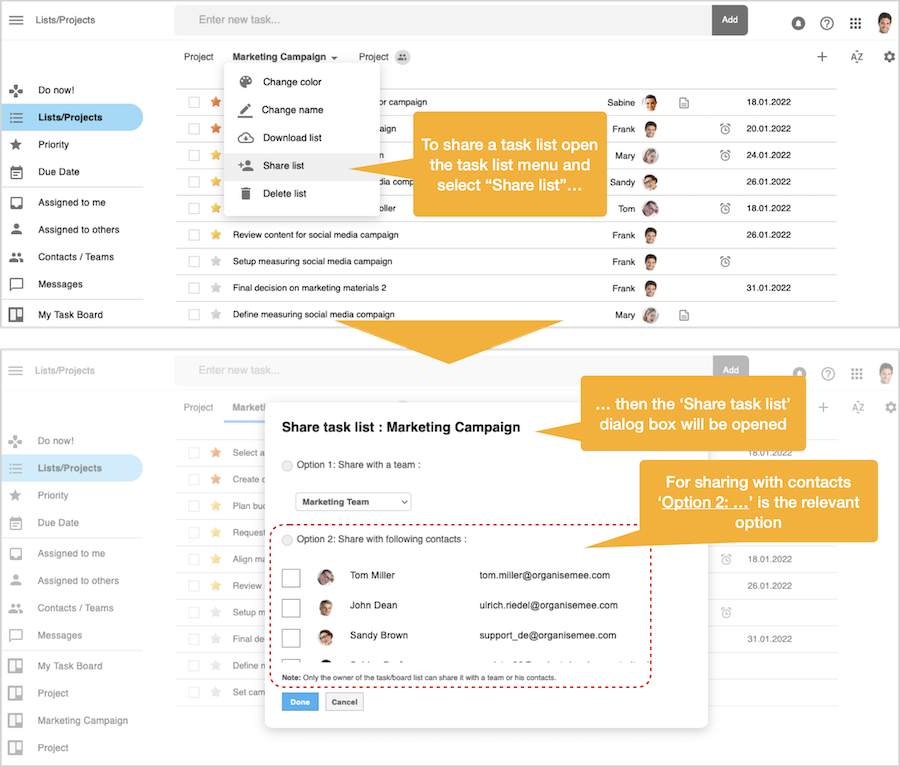Click the notification bell icon
The height and width of the screenshot is (767, 900).
click(798, 23)
